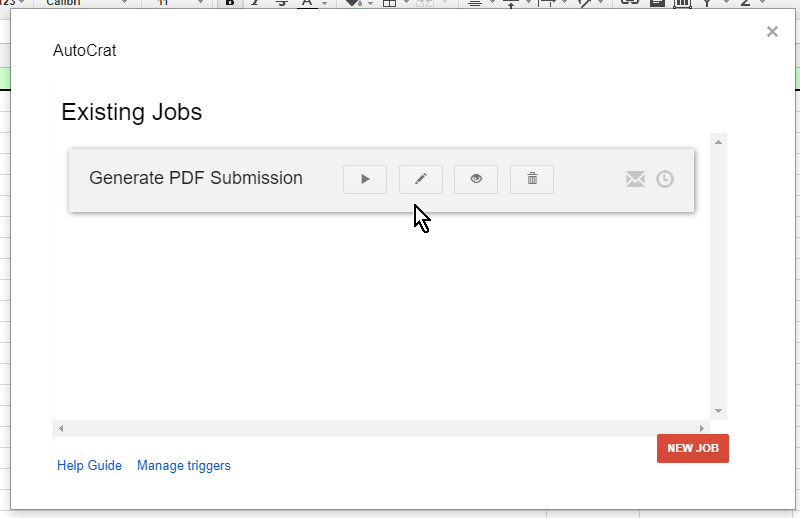The image size is (800, 518).
Task: Click the clock trigger status icon
Action: (x=665, y=179)
